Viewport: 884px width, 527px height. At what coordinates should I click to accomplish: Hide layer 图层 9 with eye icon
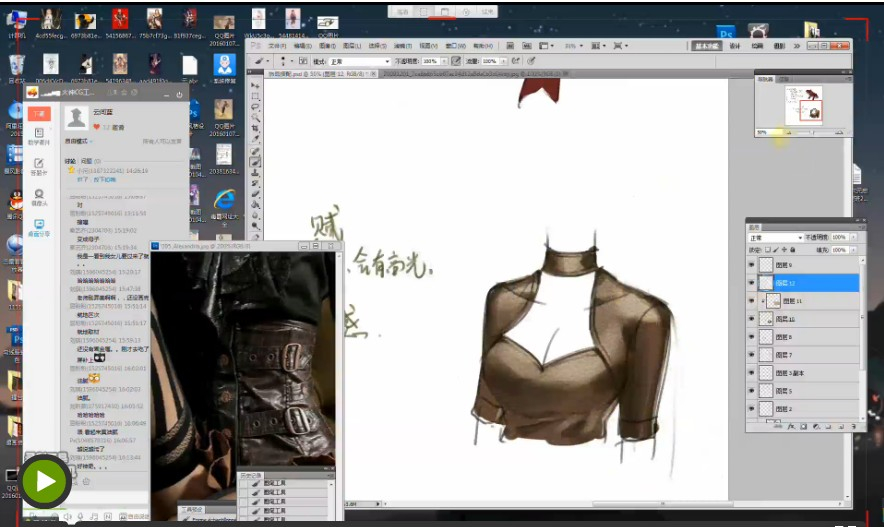coord(751,265)
